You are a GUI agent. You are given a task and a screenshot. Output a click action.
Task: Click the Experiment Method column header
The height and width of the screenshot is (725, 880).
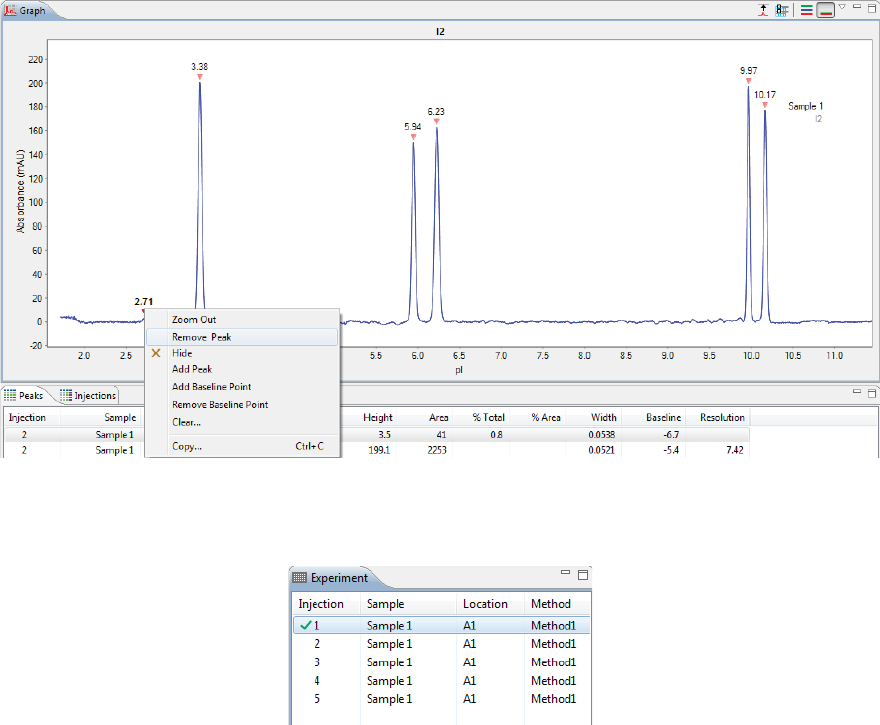[x=551, y=604]
